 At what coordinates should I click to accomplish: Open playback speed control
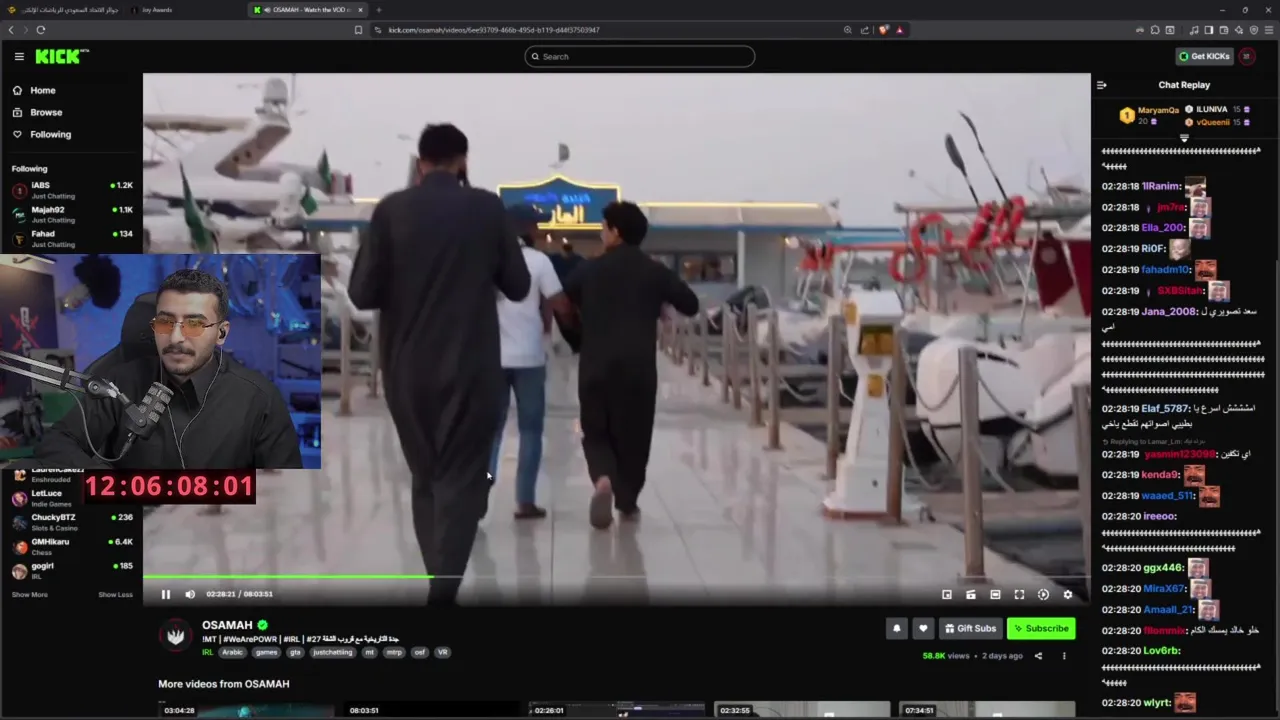point(1043,594)
